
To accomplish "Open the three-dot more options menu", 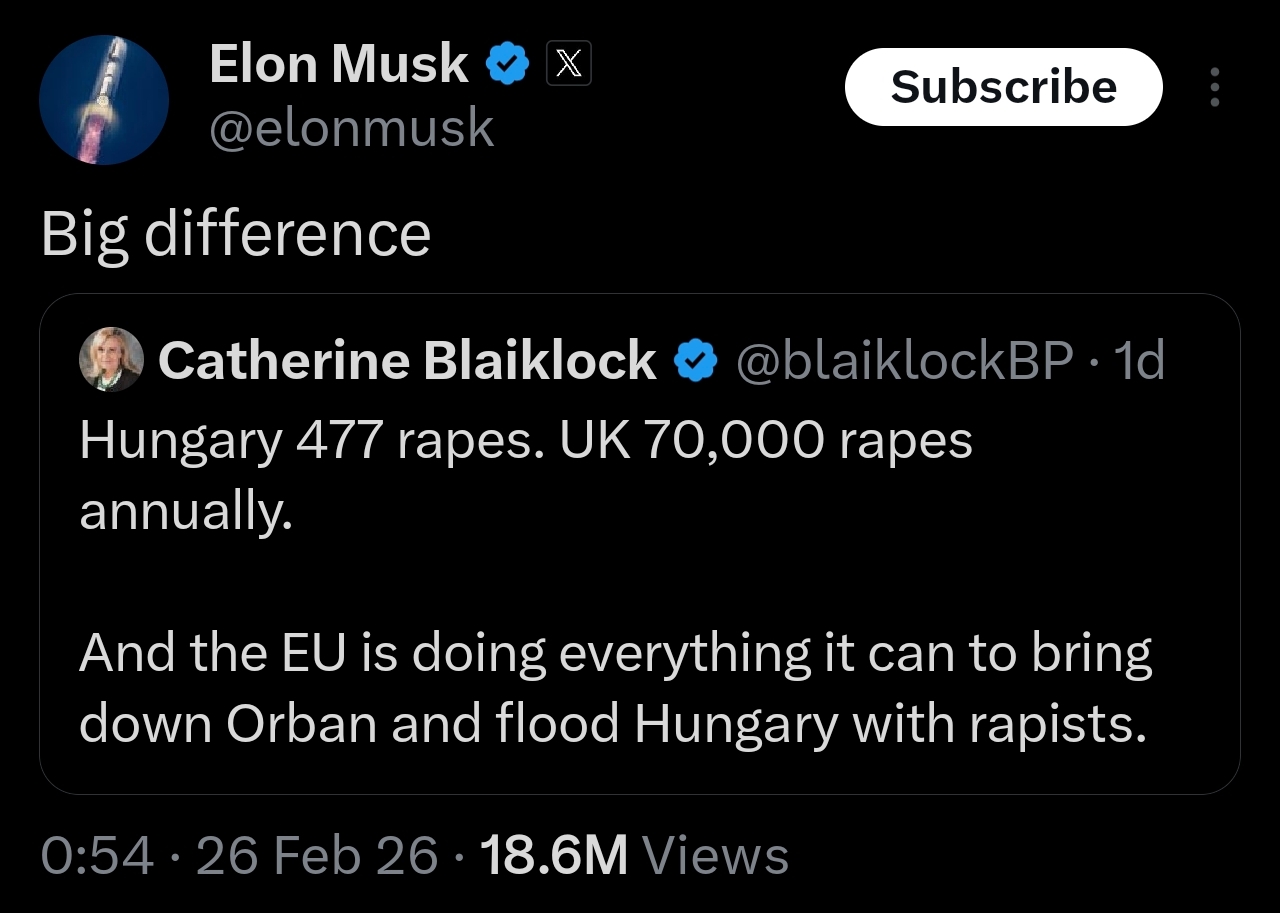I will 1214,87.
